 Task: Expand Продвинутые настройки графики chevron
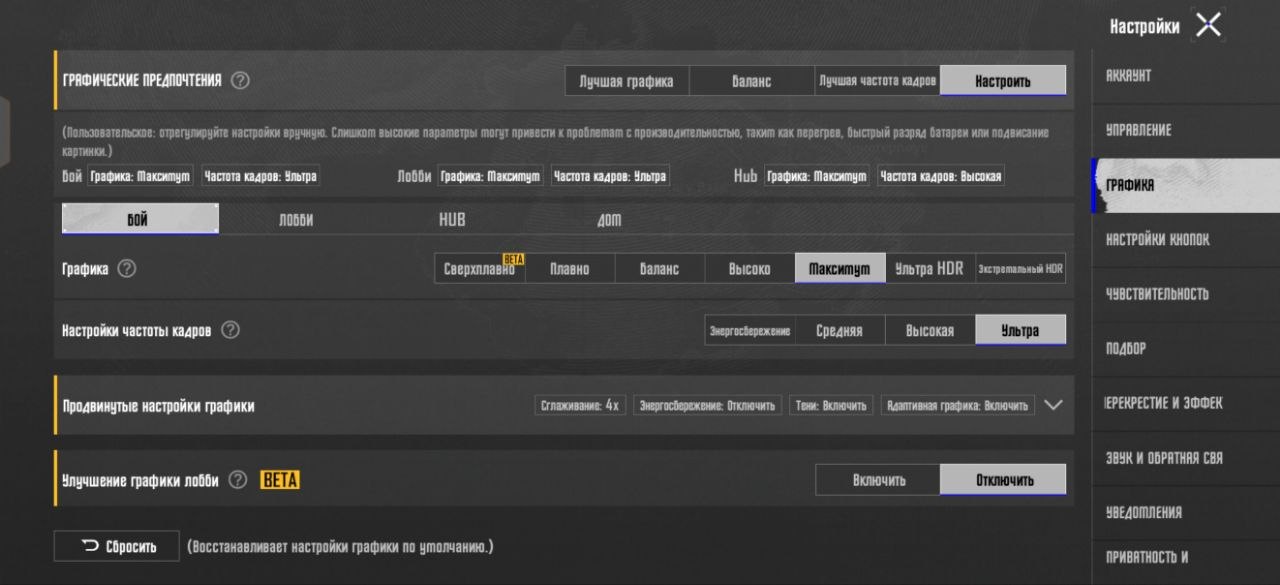pyautogui.click(x=1053, y=405)
